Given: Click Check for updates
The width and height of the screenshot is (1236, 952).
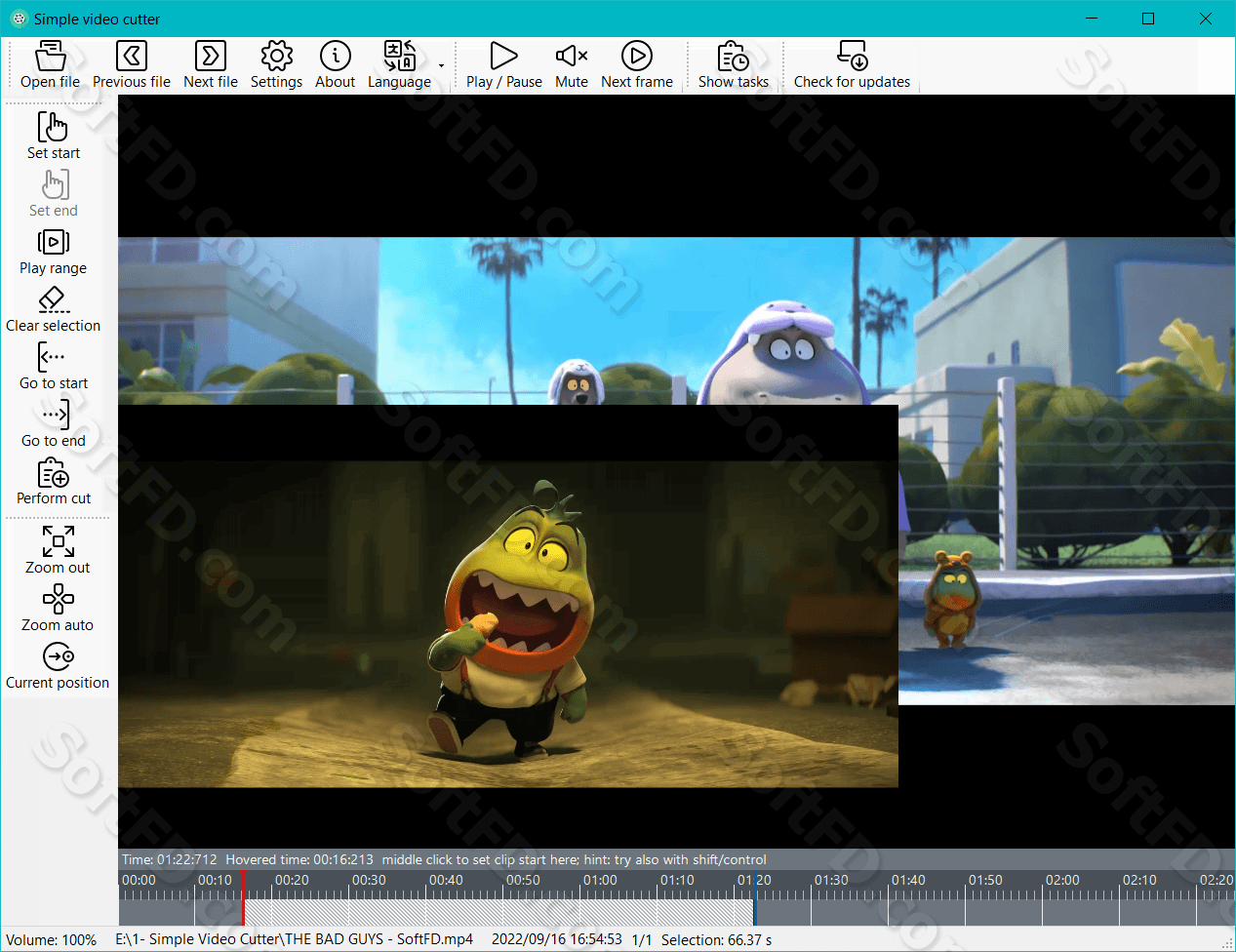Looking at the screenshot, I should (852, 65).
